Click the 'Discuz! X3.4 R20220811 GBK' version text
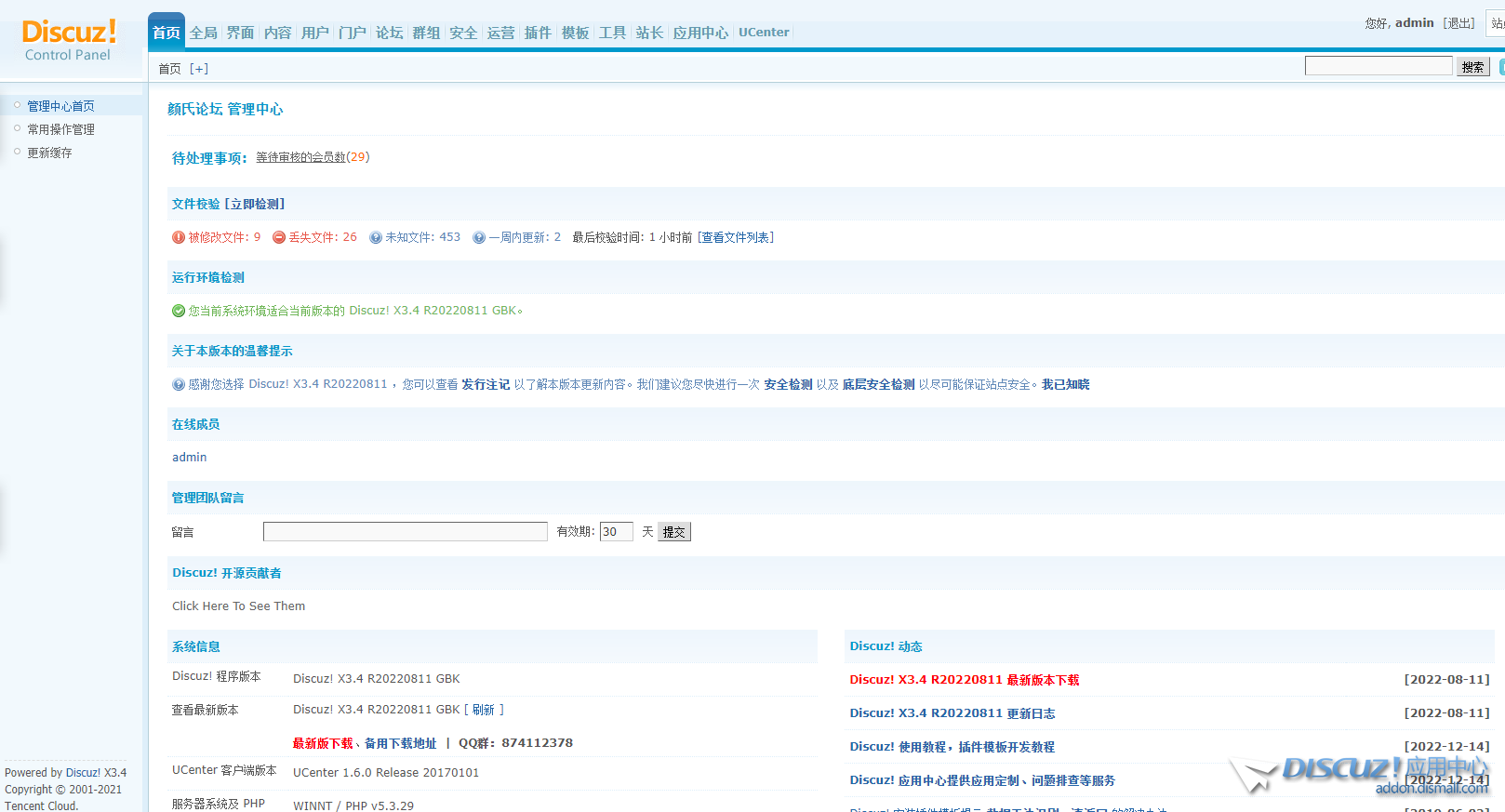 point(377,679)
